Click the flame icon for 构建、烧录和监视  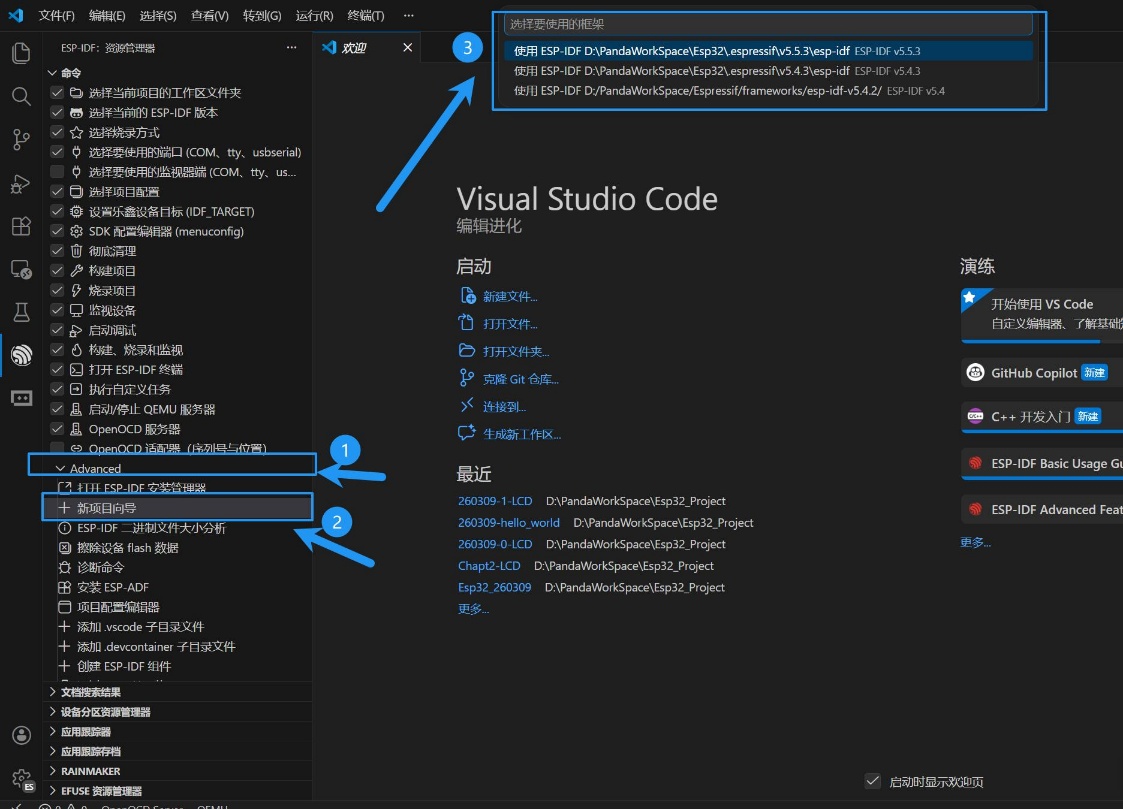(77, 349)
